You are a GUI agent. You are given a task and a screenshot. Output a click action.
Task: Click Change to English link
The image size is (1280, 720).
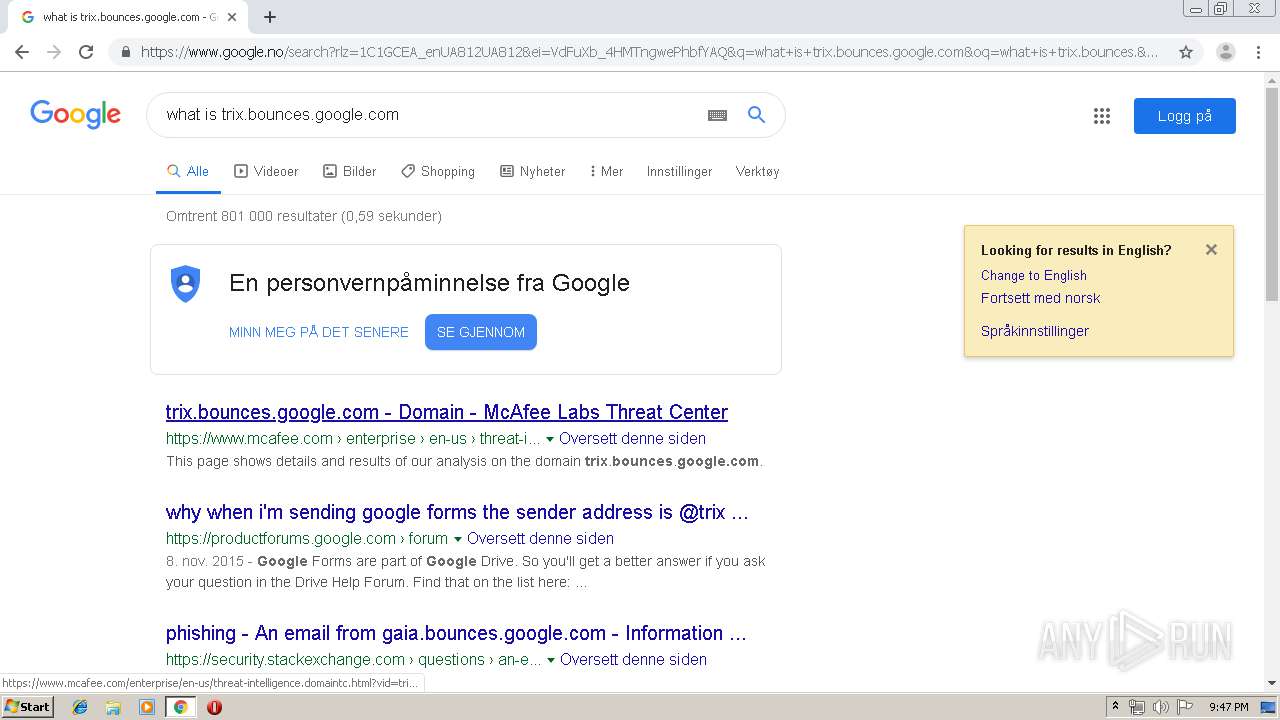coord(1033,275)
